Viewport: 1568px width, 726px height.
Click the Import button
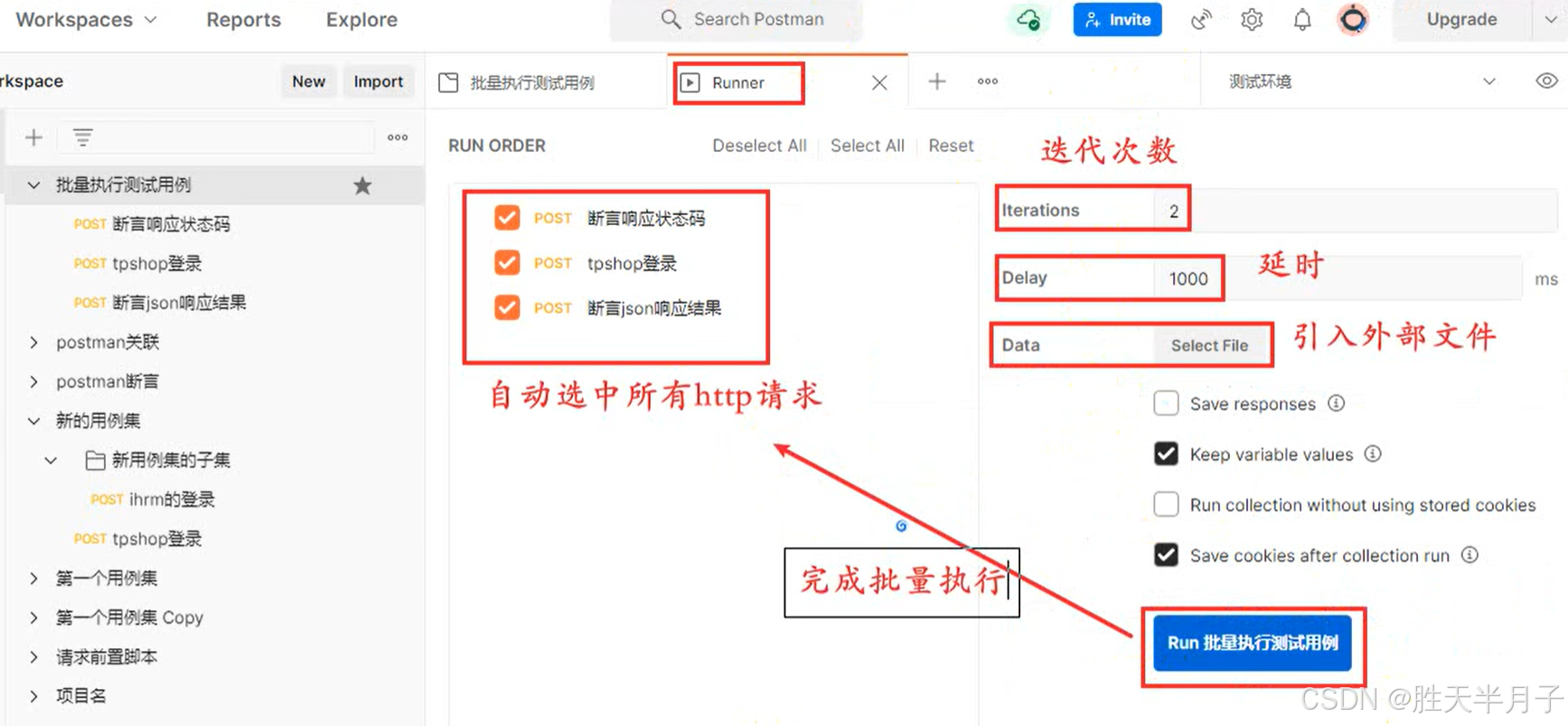click(378, 81)
